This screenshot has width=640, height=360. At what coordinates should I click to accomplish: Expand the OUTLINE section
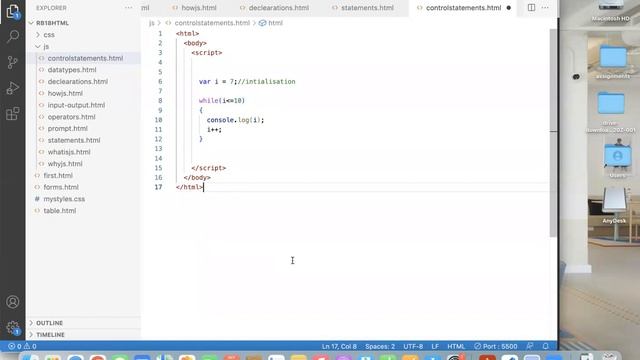pyautogui.click(x=49, y=323)
